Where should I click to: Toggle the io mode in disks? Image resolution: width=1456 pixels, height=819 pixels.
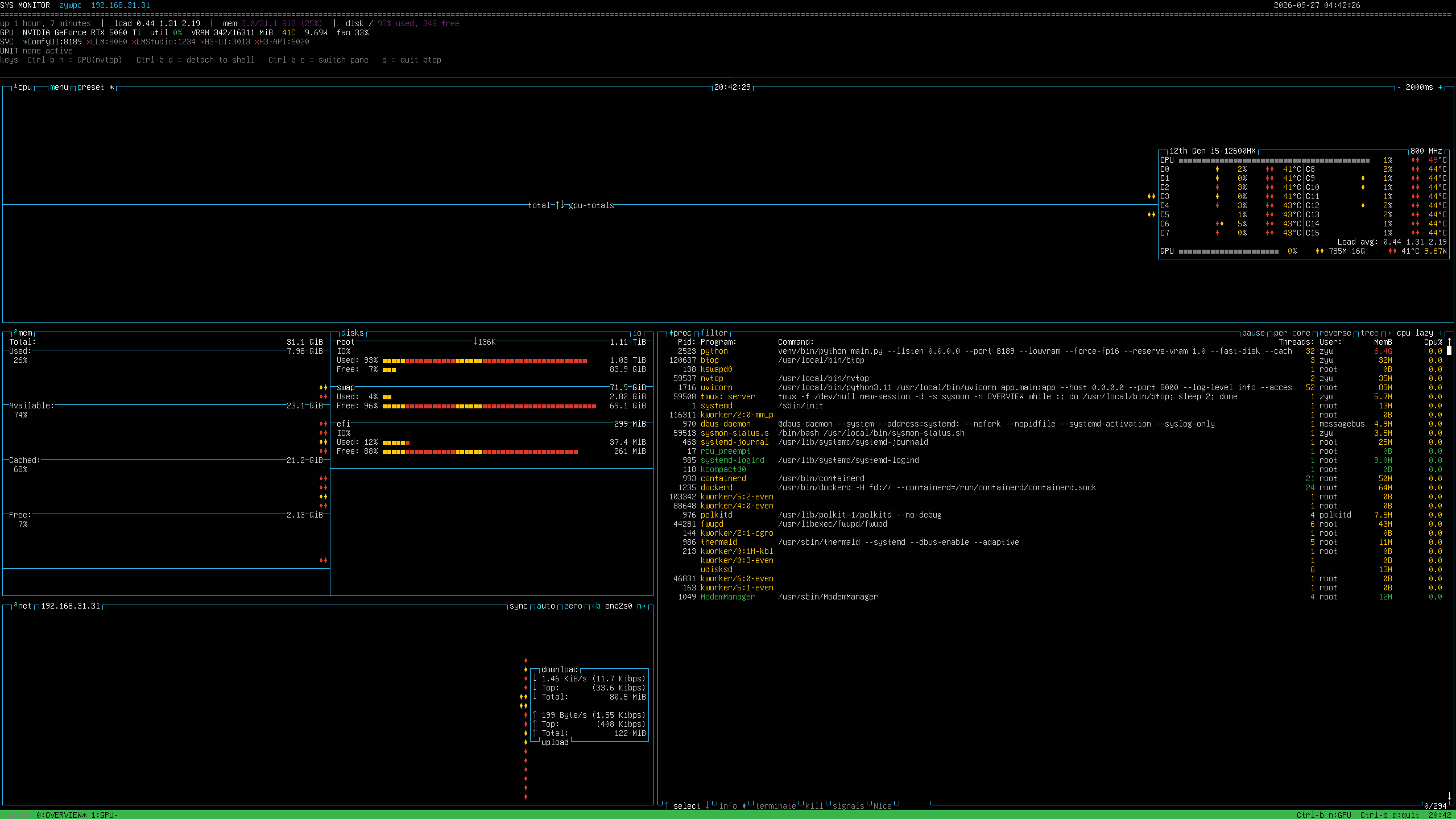coord(637,333)
